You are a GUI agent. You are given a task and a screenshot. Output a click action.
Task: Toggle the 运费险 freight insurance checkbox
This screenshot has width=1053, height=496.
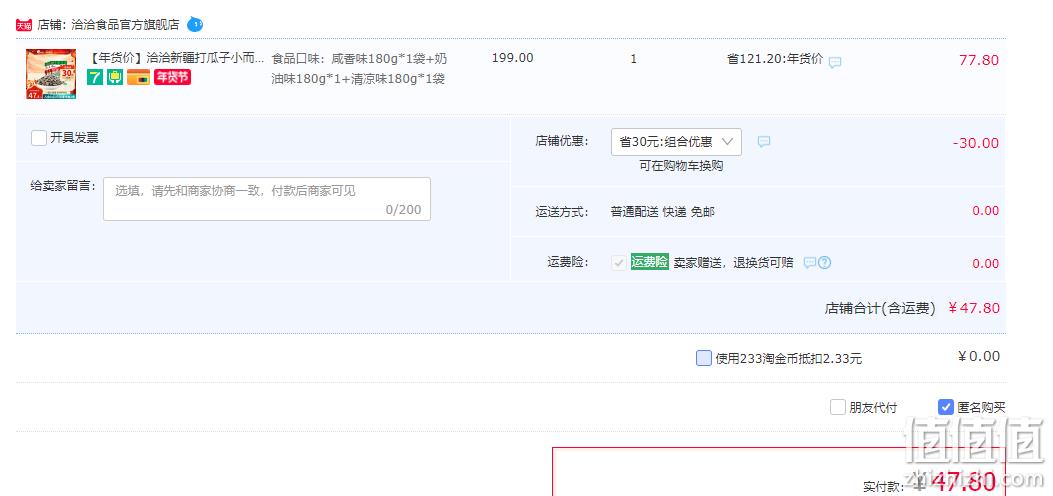pyautogui.click(x=619, y=262)
